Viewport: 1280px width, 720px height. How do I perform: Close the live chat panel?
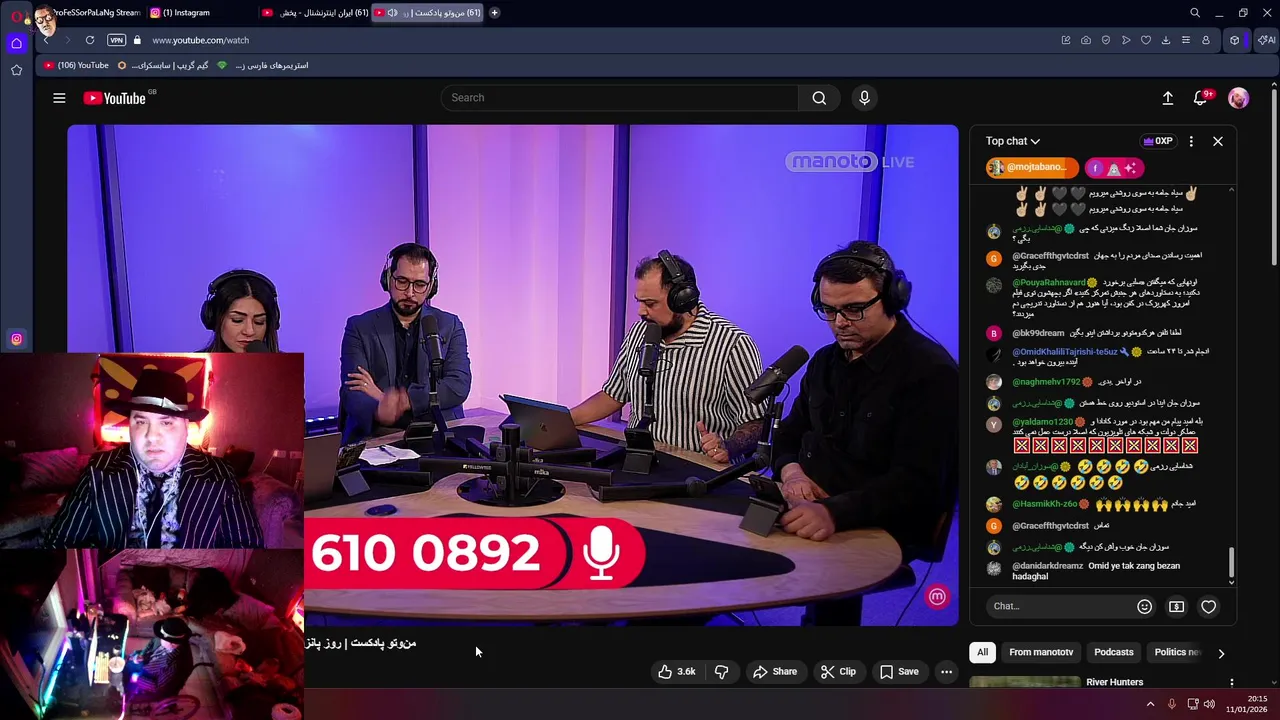pyautogui.click(x=1218, y=141)
